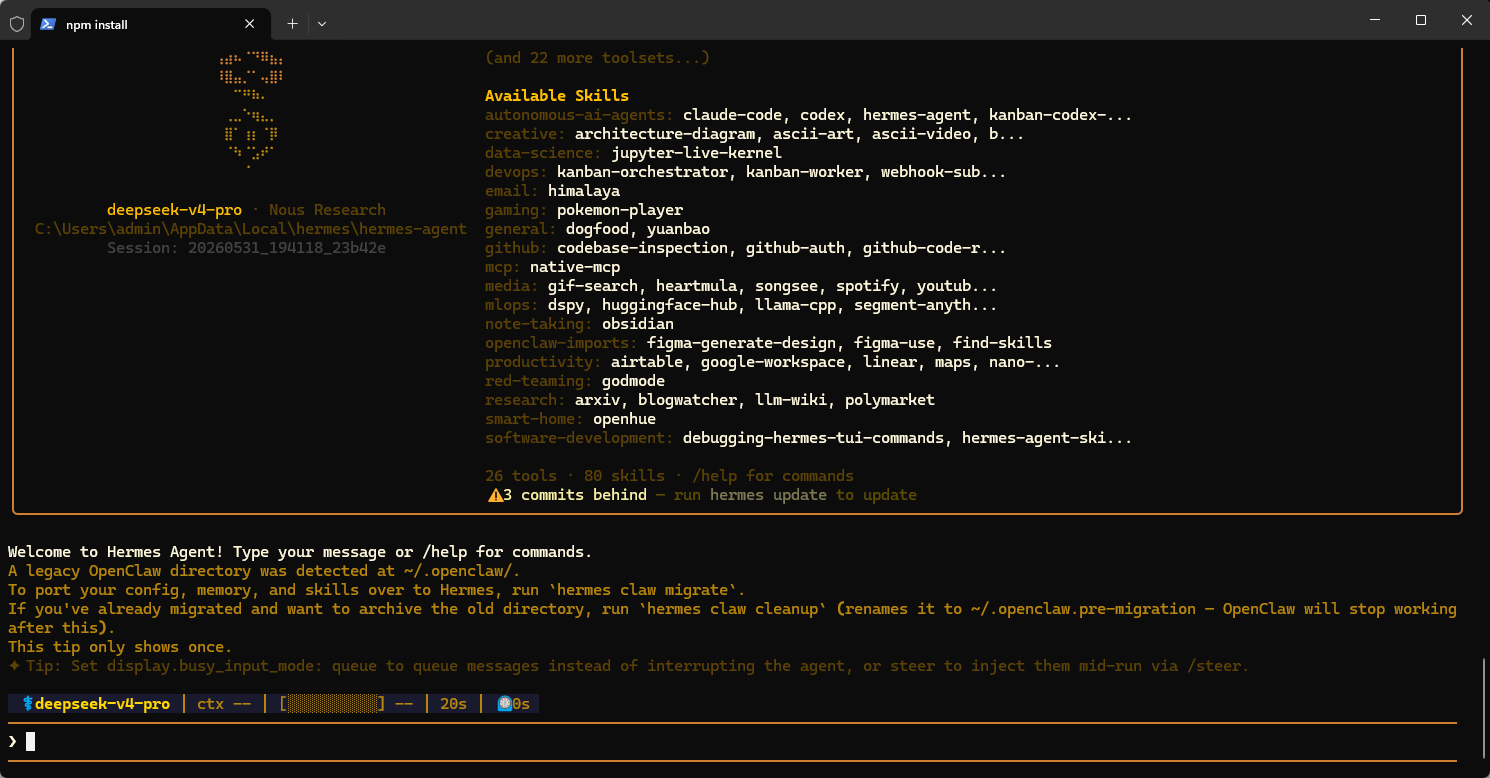The height and width of the screenshot is (778, 1490).
Task: Open the new tab profile dropdown
Action: pyautogui.click(x=322, y=23)
